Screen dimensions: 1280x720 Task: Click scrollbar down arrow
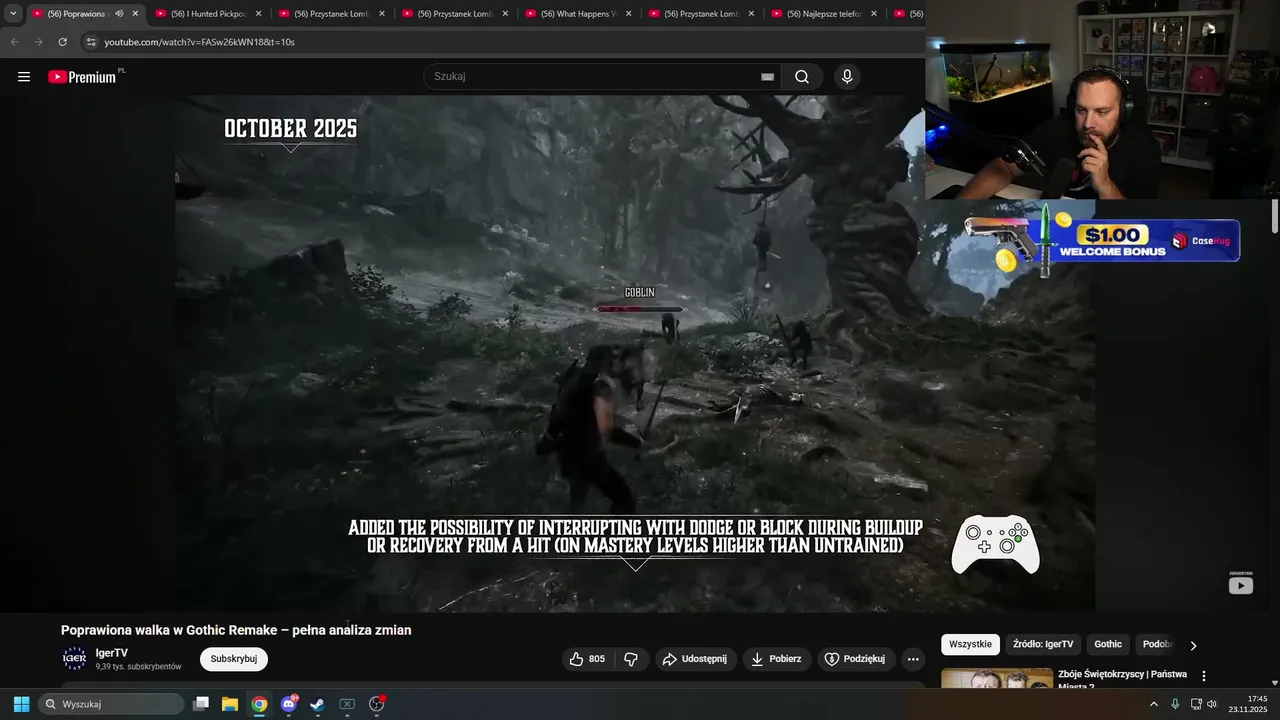1274,683
